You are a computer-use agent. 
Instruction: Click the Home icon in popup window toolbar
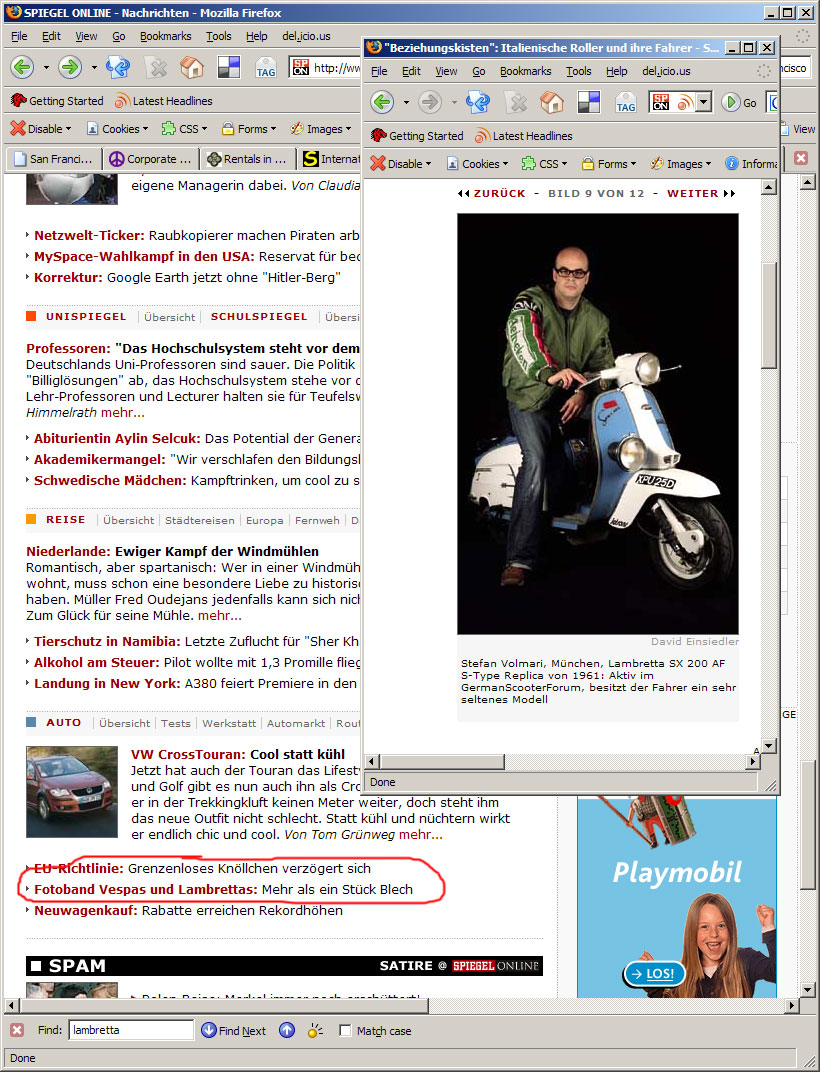552,103
